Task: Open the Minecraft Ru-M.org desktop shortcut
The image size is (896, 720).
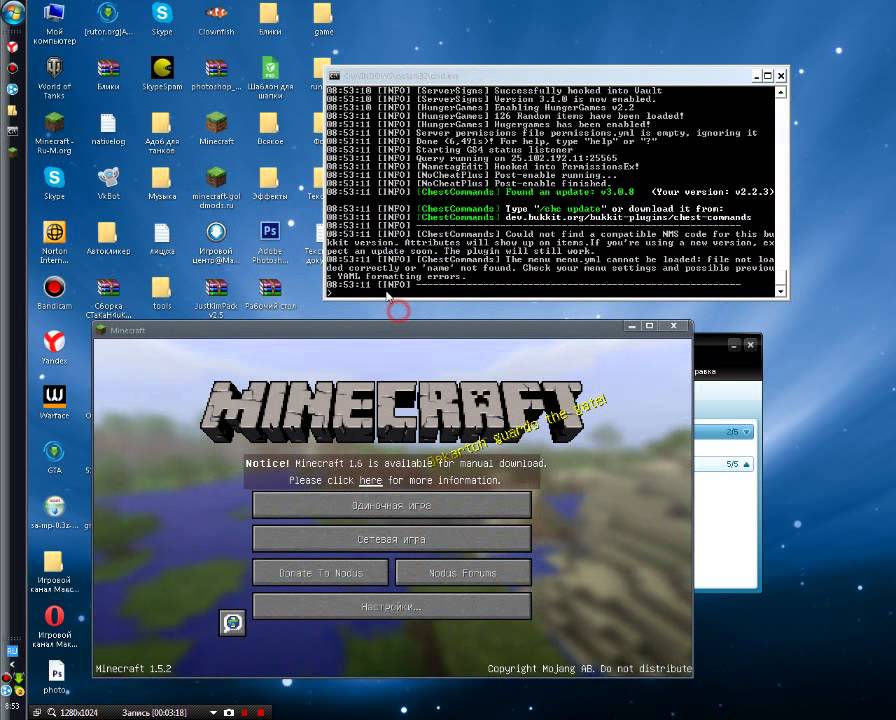Action: [x=54, y=133]
